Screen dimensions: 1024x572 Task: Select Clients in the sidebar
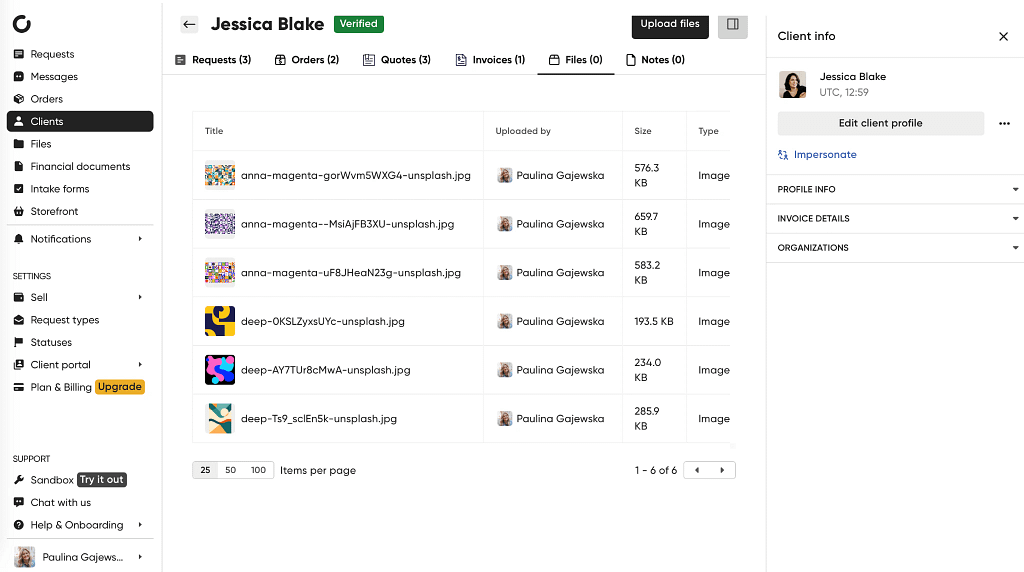80,121
